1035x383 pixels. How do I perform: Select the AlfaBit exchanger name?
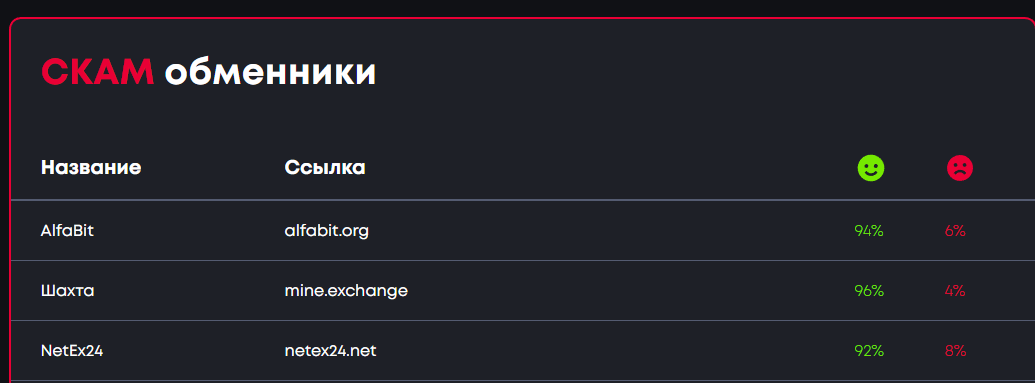point(67,231)
